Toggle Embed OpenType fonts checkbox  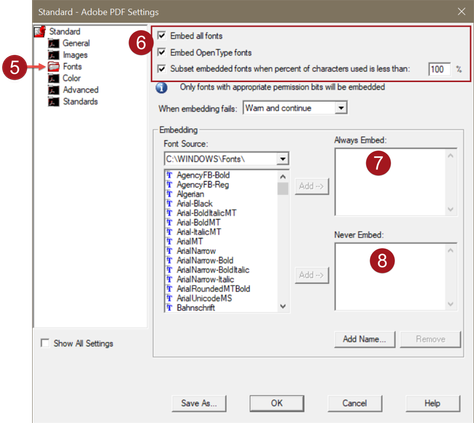pyautogui.click(x=162, y=52)
